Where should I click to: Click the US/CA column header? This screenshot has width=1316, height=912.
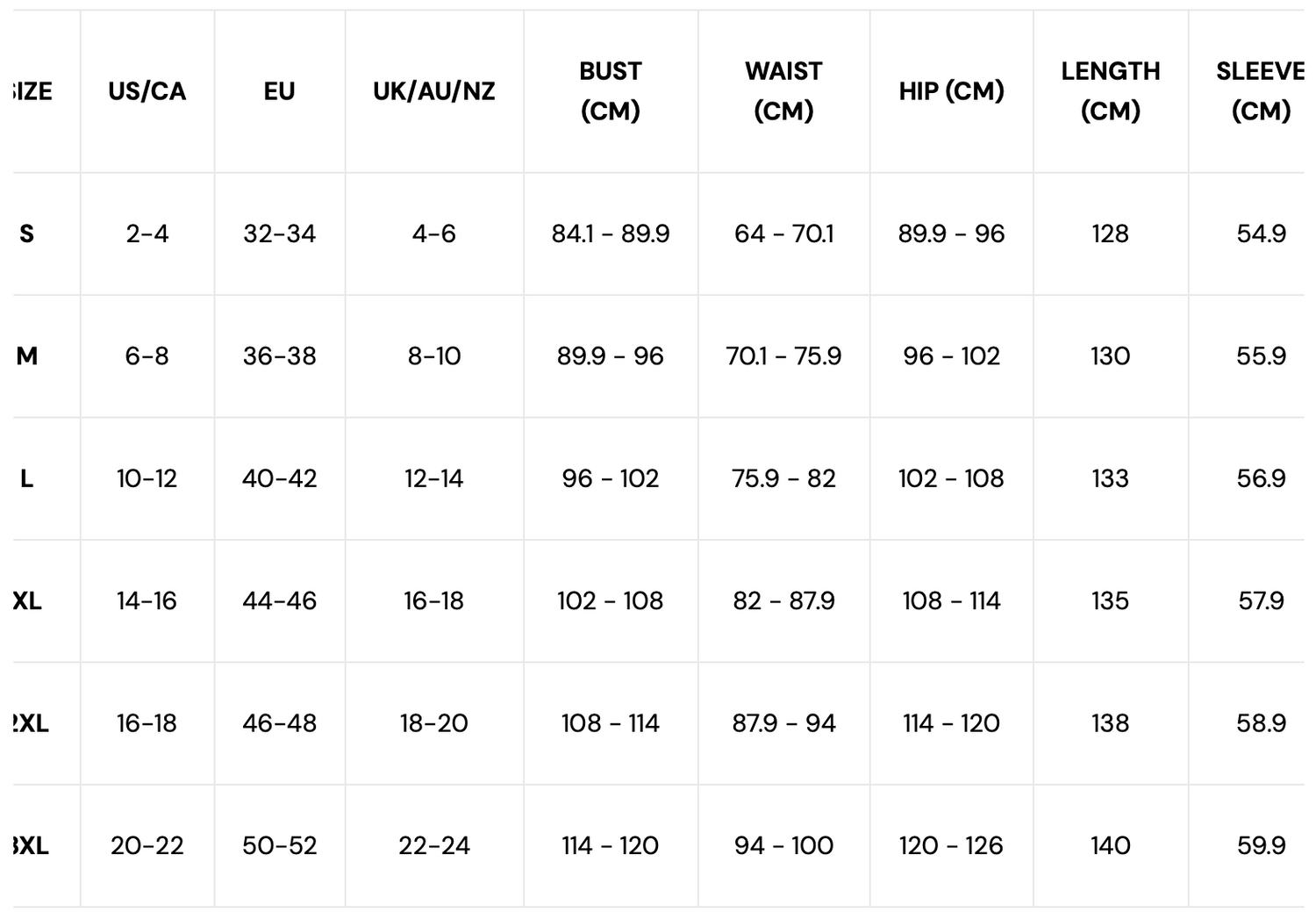click(147, 91)
